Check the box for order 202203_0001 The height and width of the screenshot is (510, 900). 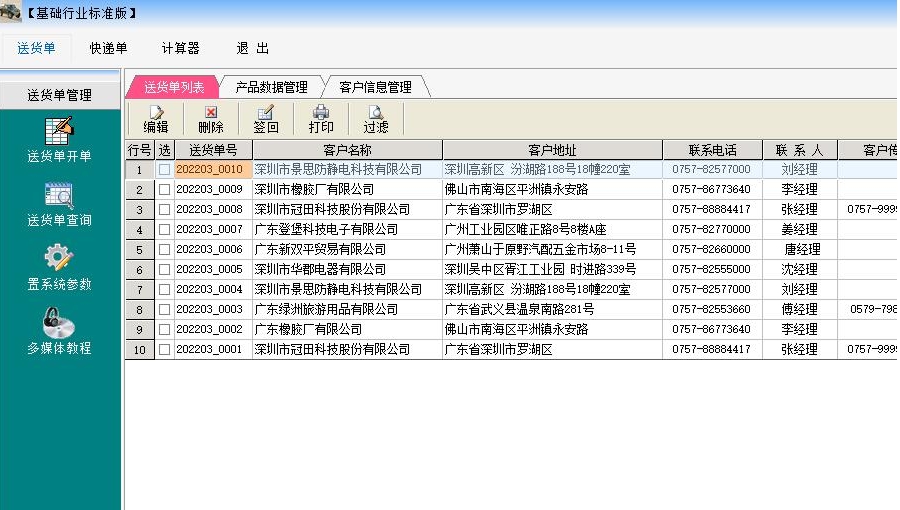click(x=164, y=349)
